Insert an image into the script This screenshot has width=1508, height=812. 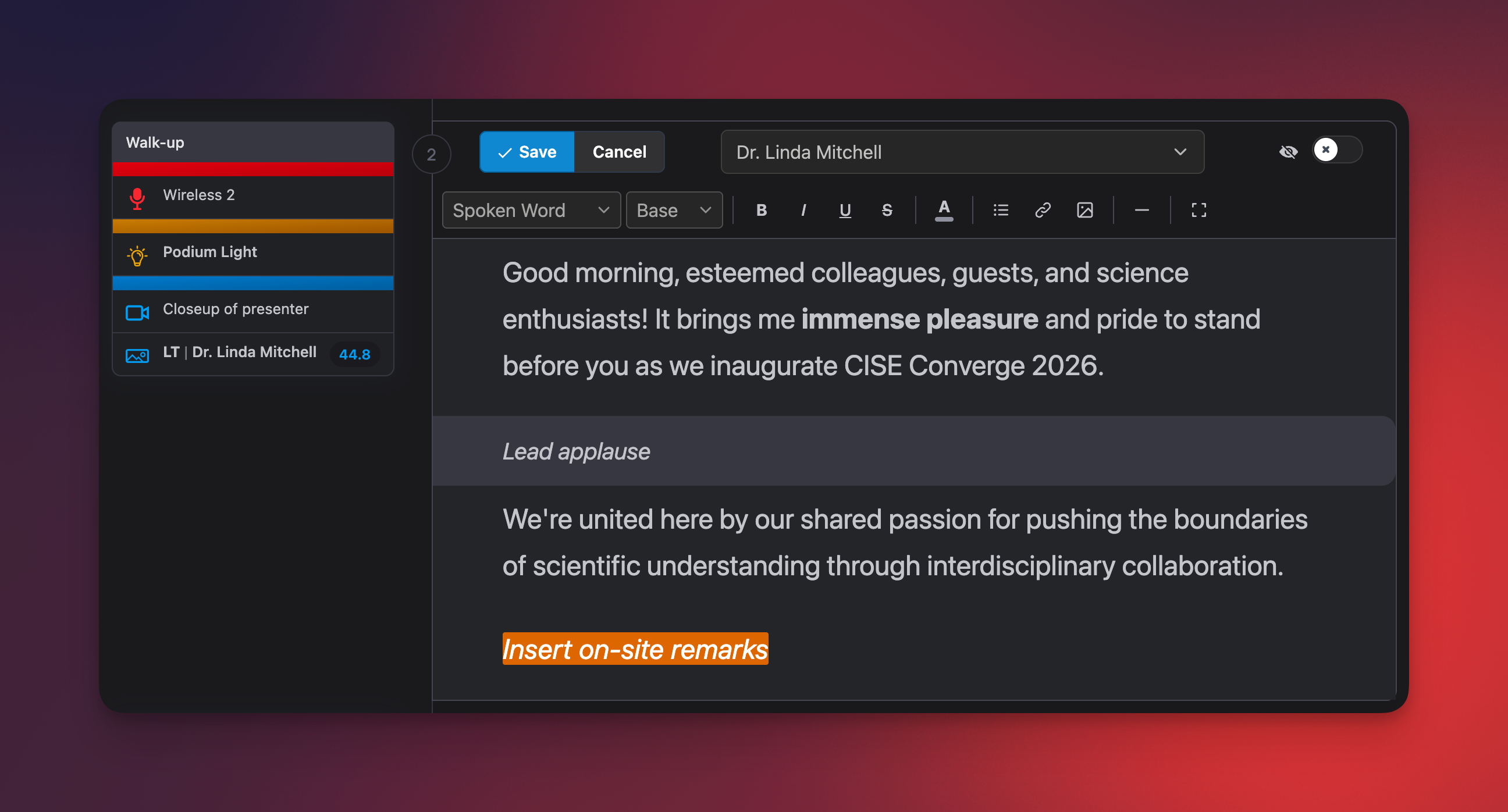pos(1085,210)
